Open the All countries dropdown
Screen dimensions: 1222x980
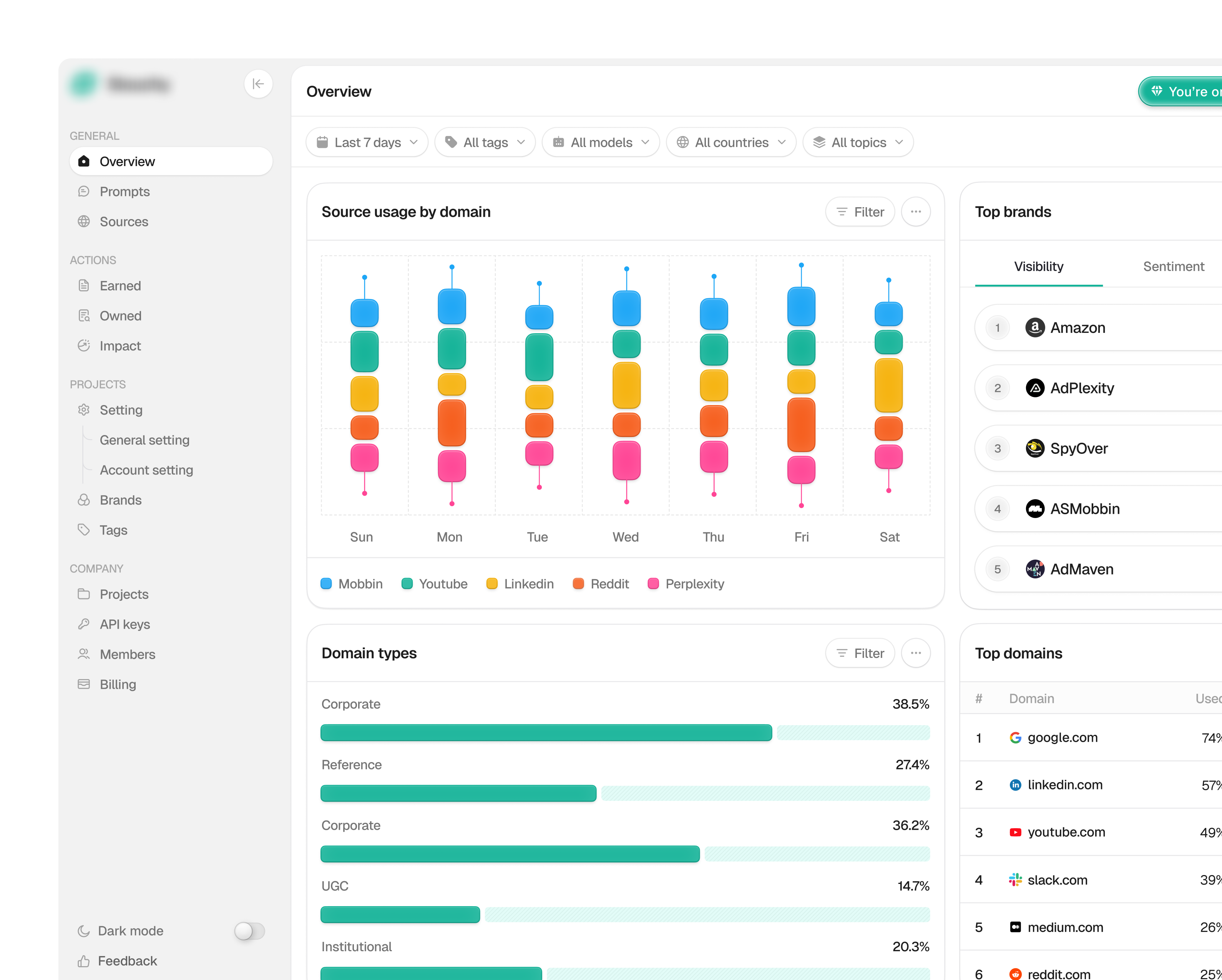click(731, 142)
